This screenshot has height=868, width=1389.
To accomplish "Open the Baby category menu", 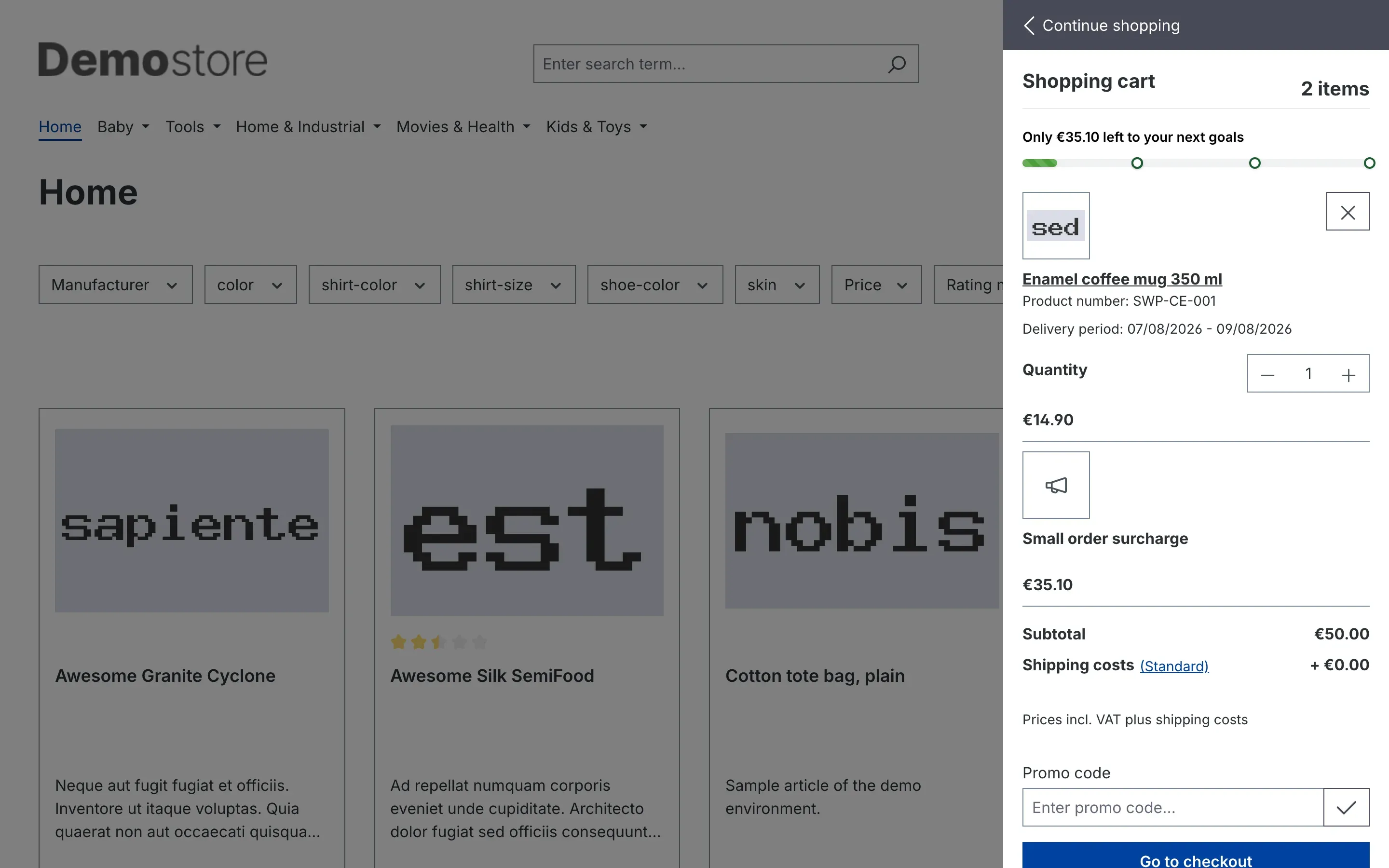I will coord(123,127).
